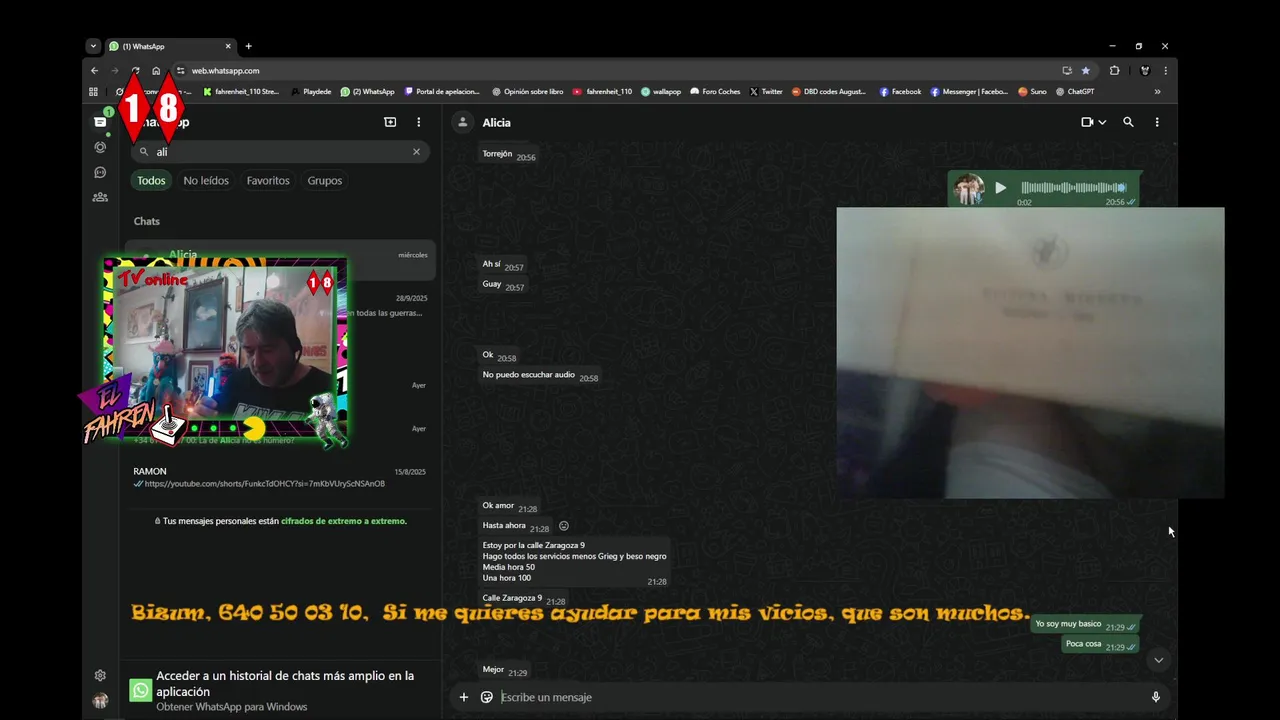Play the voice message
Image resolution: width=1280 pixels, height=720 pixels.
point(1000,187)
